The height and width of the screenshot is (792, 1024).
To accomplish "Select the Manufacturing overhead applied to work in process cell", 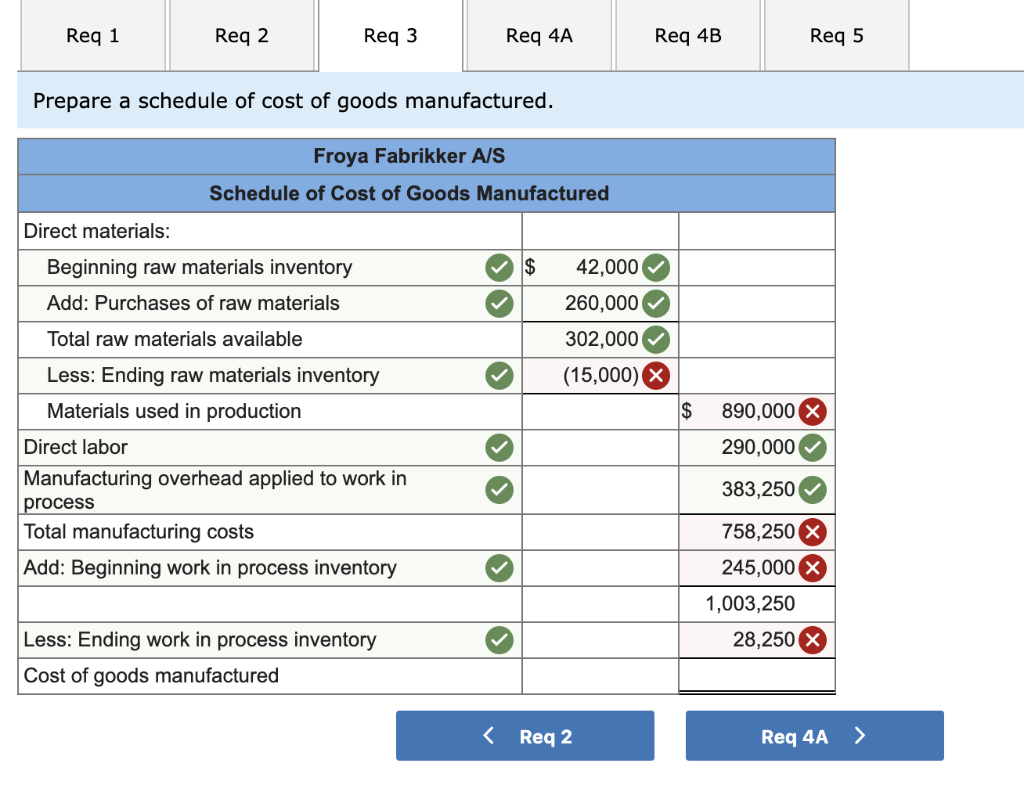I will (x=270, y=490).
